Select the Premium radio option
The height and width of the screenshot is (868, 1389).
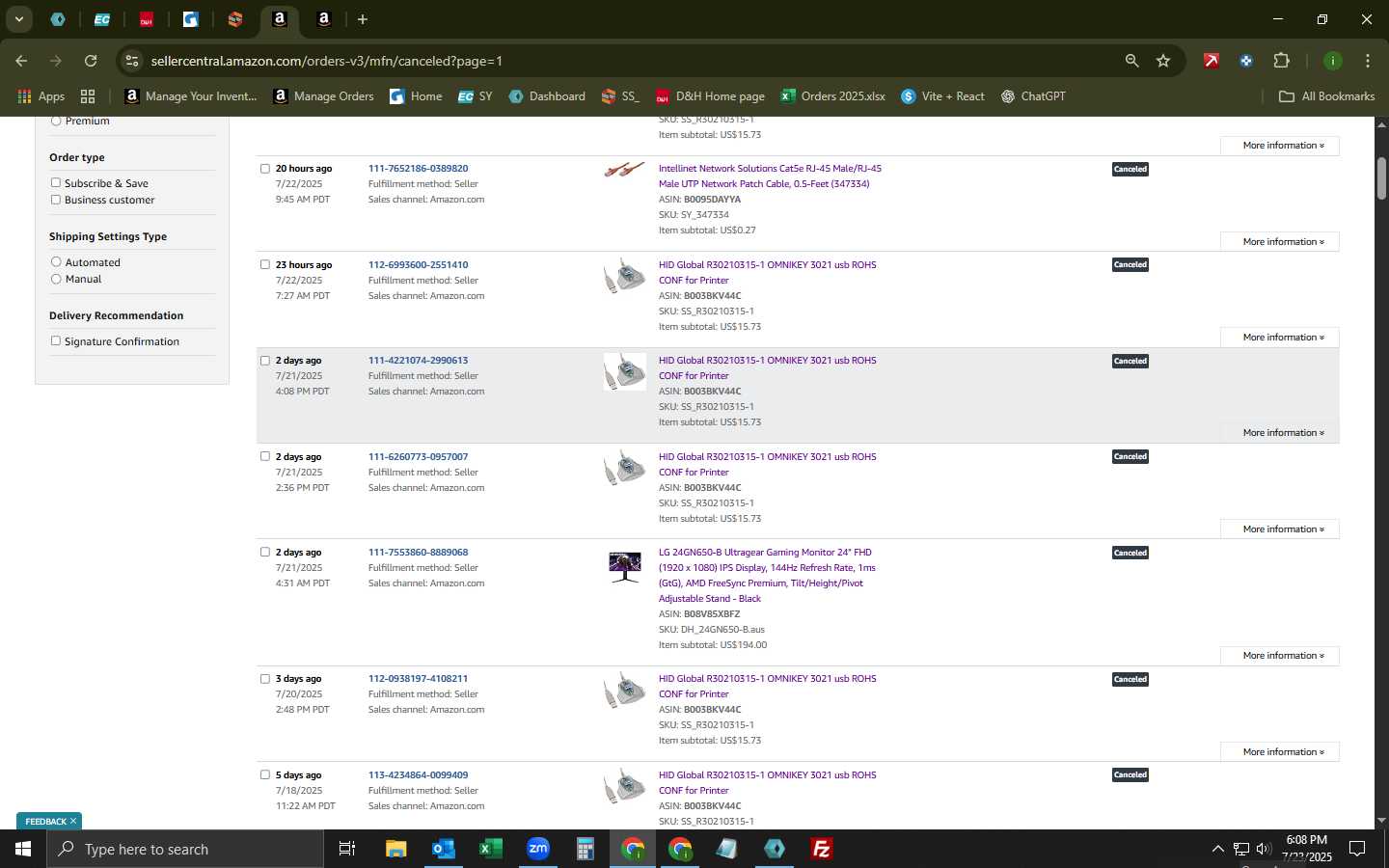tap(56, 122)
